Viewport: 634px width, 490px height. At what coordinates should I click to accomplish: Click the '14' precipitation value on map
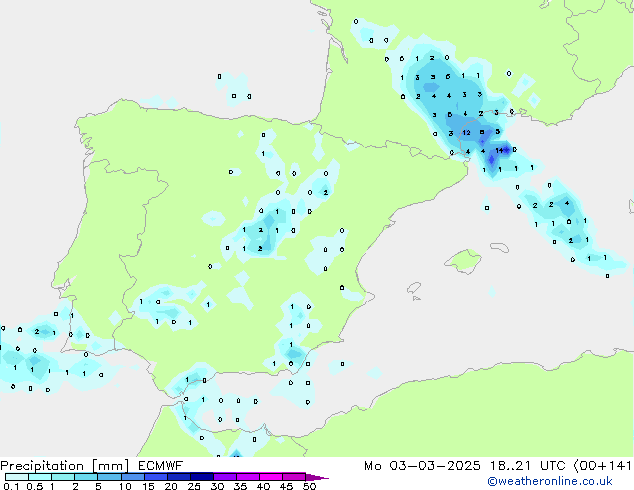(499, 150)
